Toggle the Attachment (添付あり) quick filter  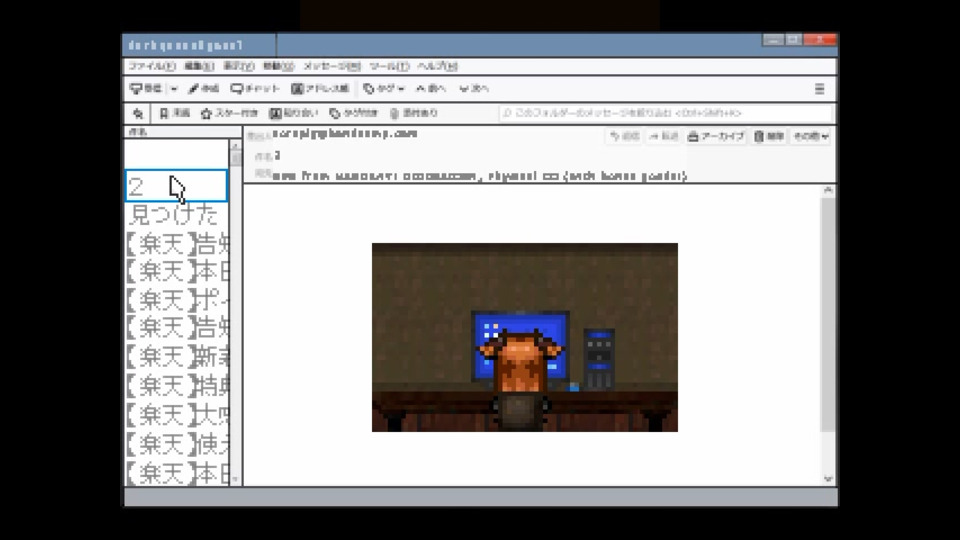[414, 113]
